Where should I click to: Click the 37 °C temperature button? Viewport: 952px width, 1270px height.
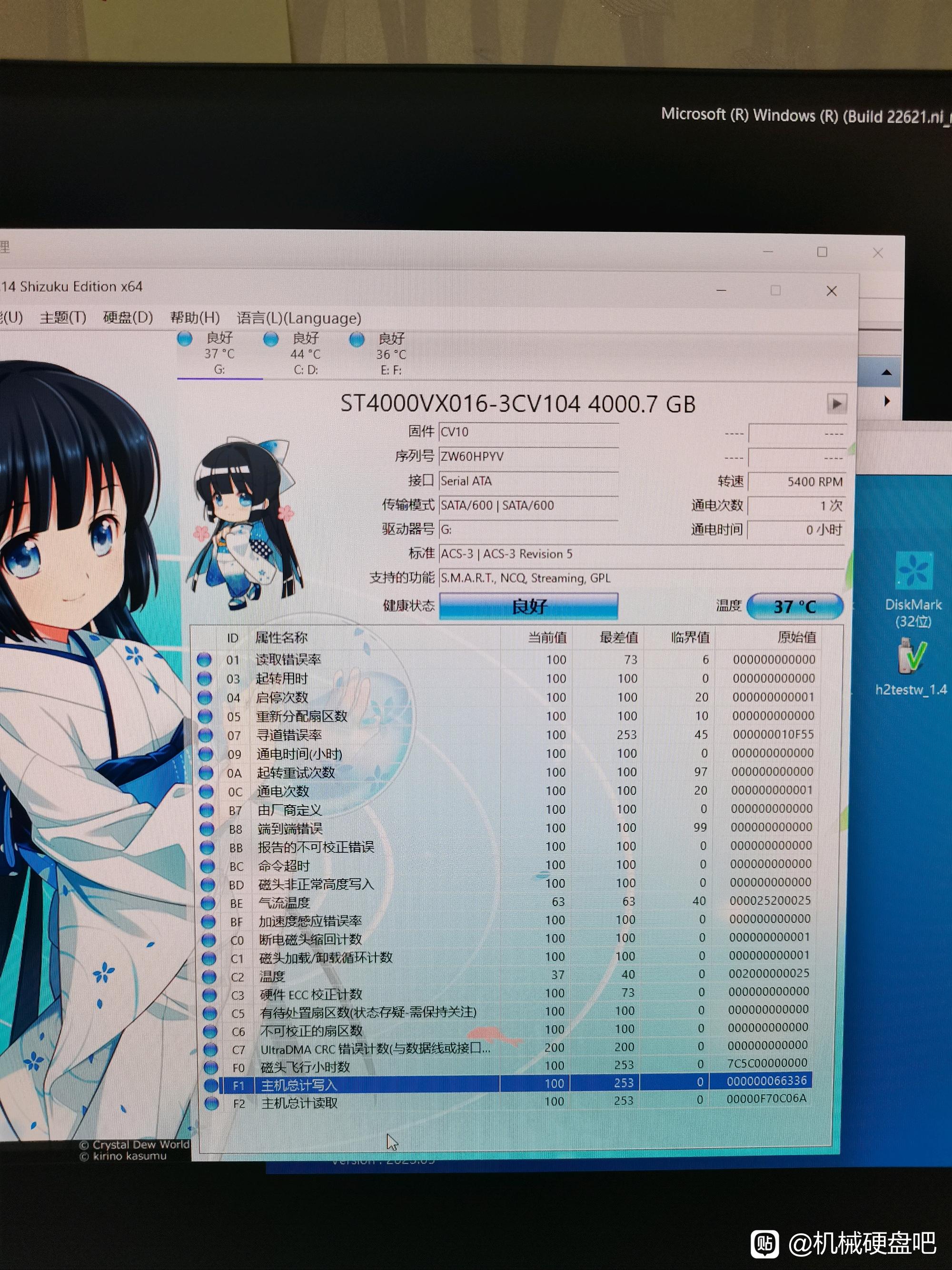coord(795,606)
